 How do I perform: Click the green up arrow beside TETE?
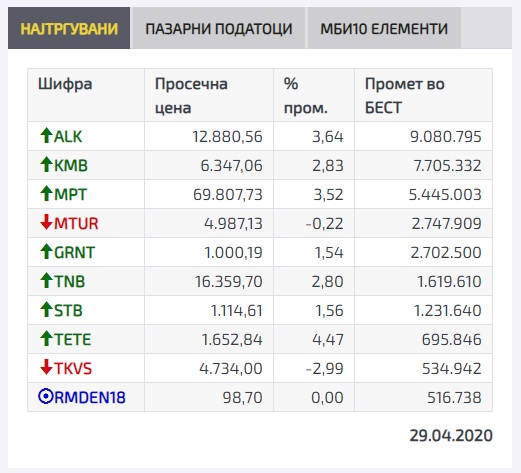(x=46, y=339)
